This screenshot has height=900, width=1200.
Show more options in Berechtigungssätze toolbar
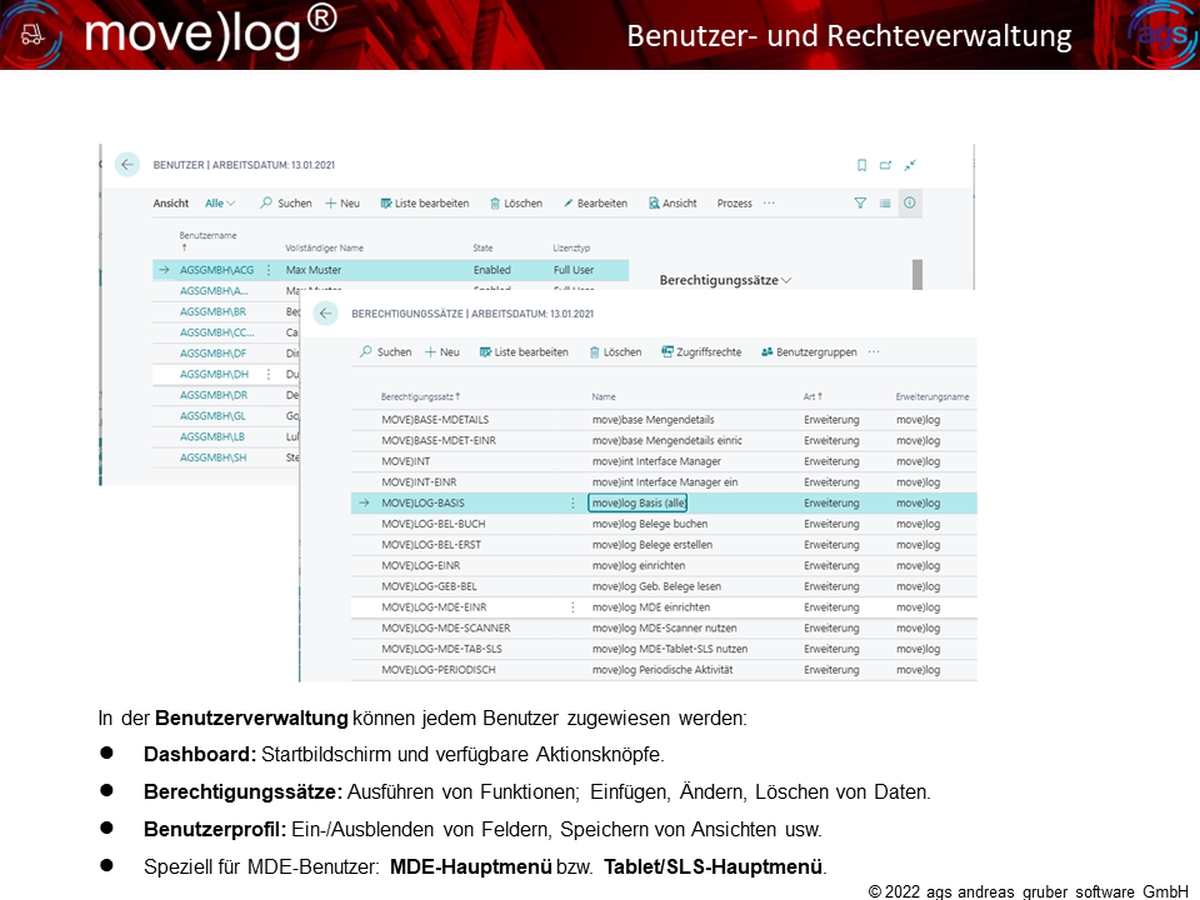pos(874,352)
